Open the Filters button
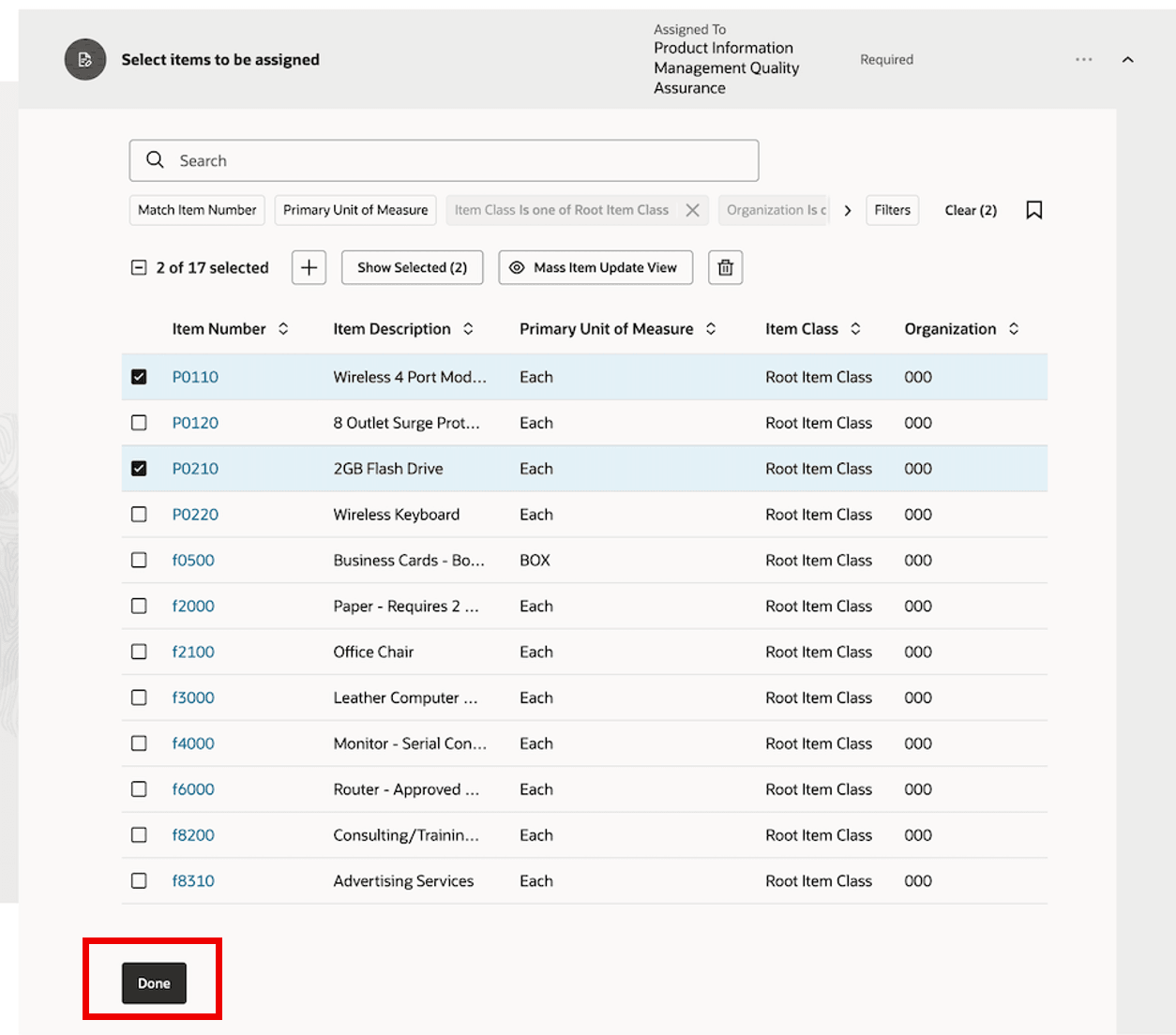 point(892,210)
